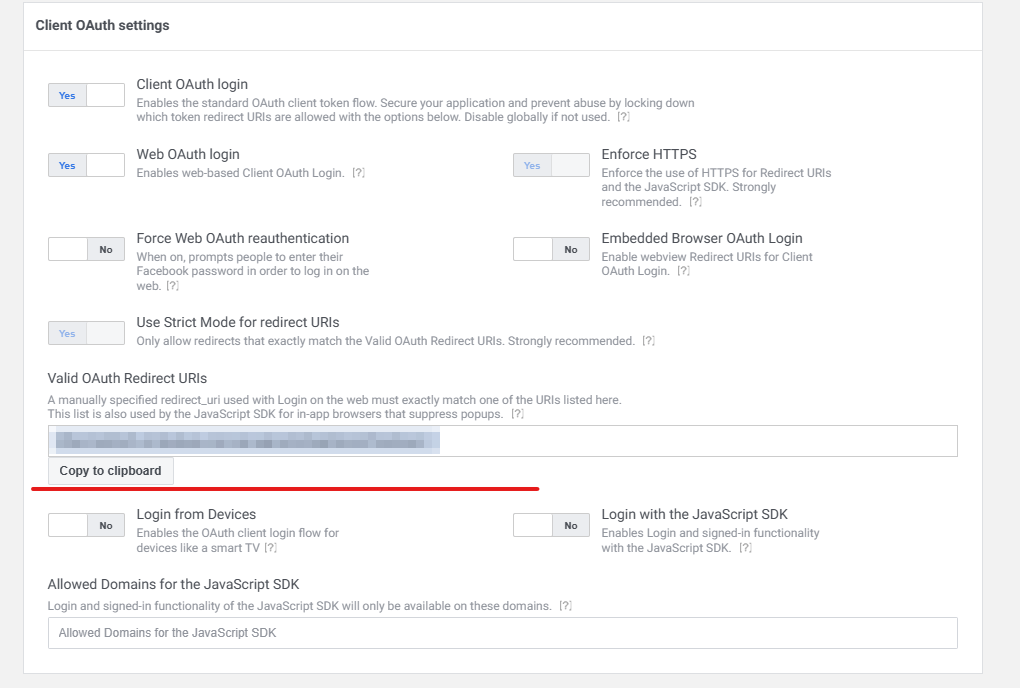
Task: Open help for Login with JavaScript SDK
Action: point(745,548)
